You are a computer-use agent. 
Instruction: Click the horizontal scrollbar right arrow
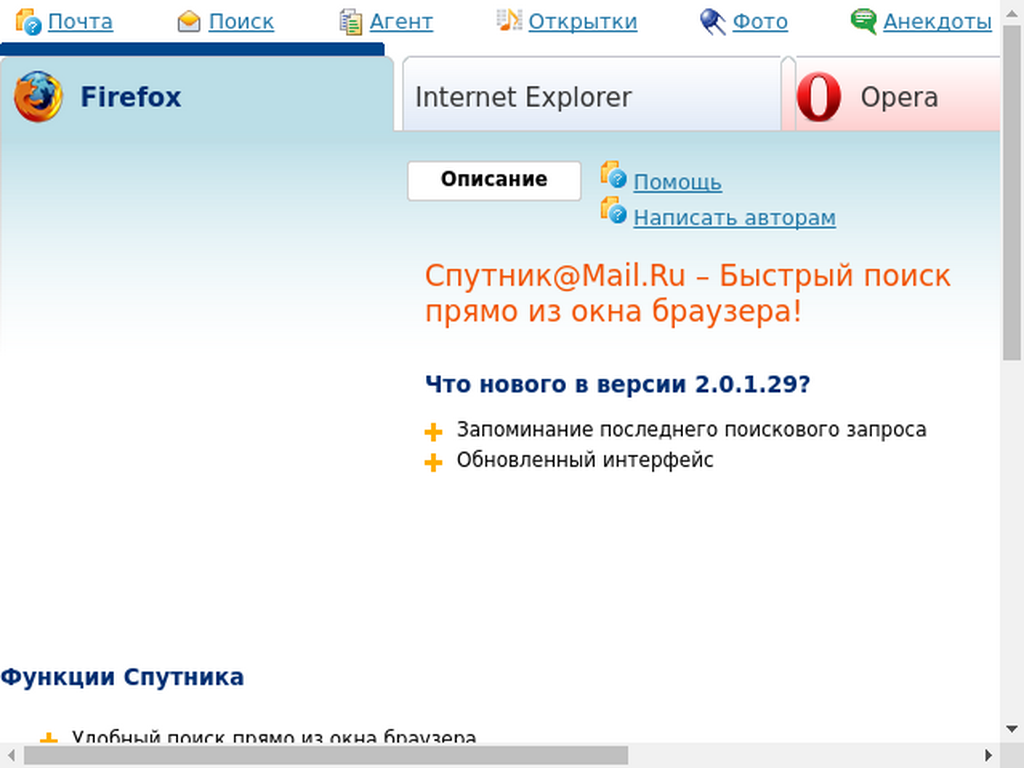point(989,756)
